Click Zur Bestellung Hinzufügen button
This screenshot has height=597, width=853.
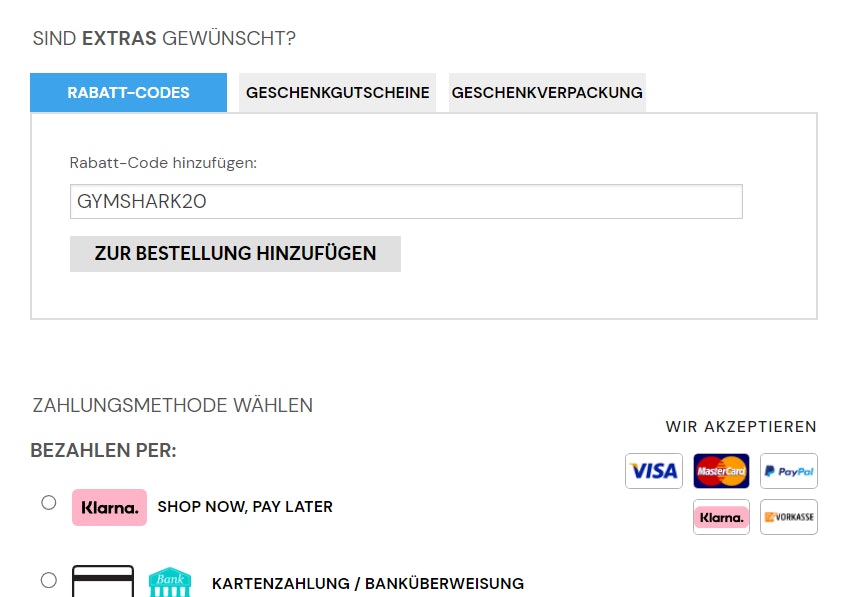[234, 253]
